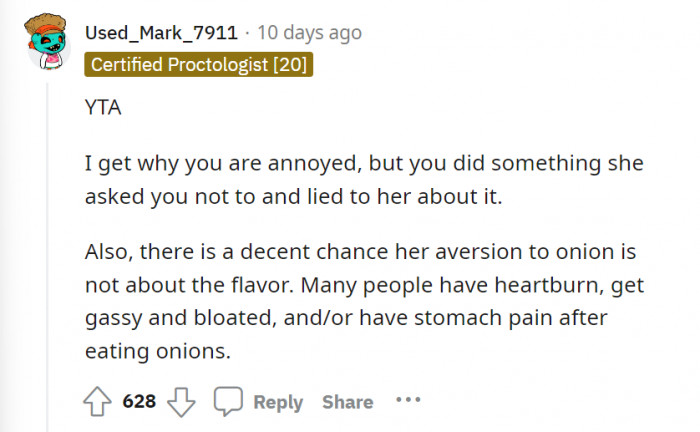Upvote the comment by Used_Mark_7911
700x432 pixels.
(x=99, y=401)
